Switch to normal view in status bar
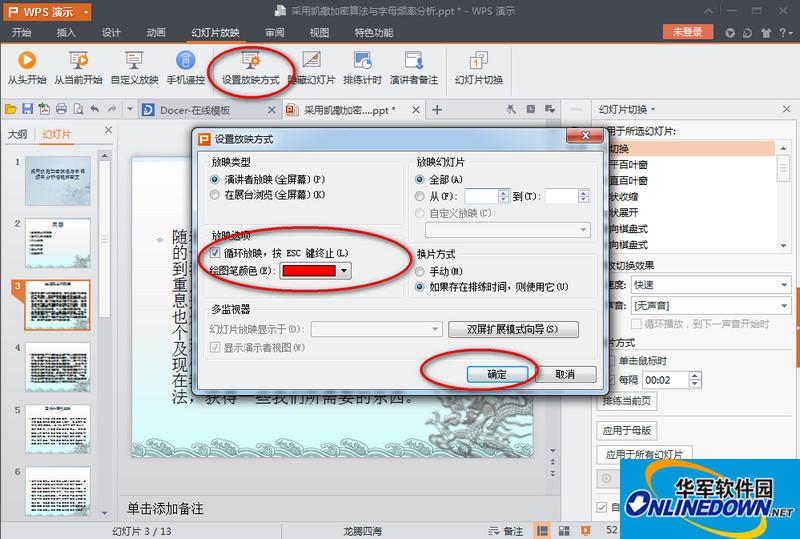Image resolution: width=800 pixels, height=539 pixels. point(542,531)
